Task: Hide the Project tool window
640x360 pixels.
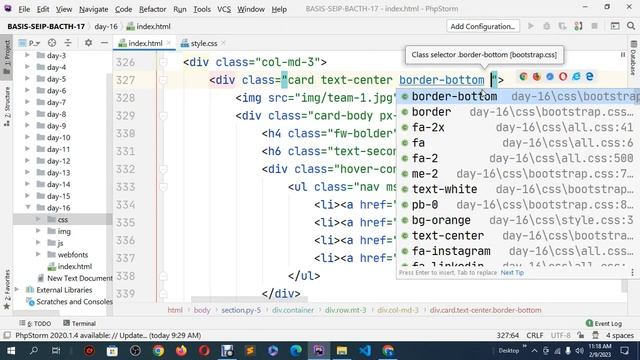Action: tap(104, 43)
